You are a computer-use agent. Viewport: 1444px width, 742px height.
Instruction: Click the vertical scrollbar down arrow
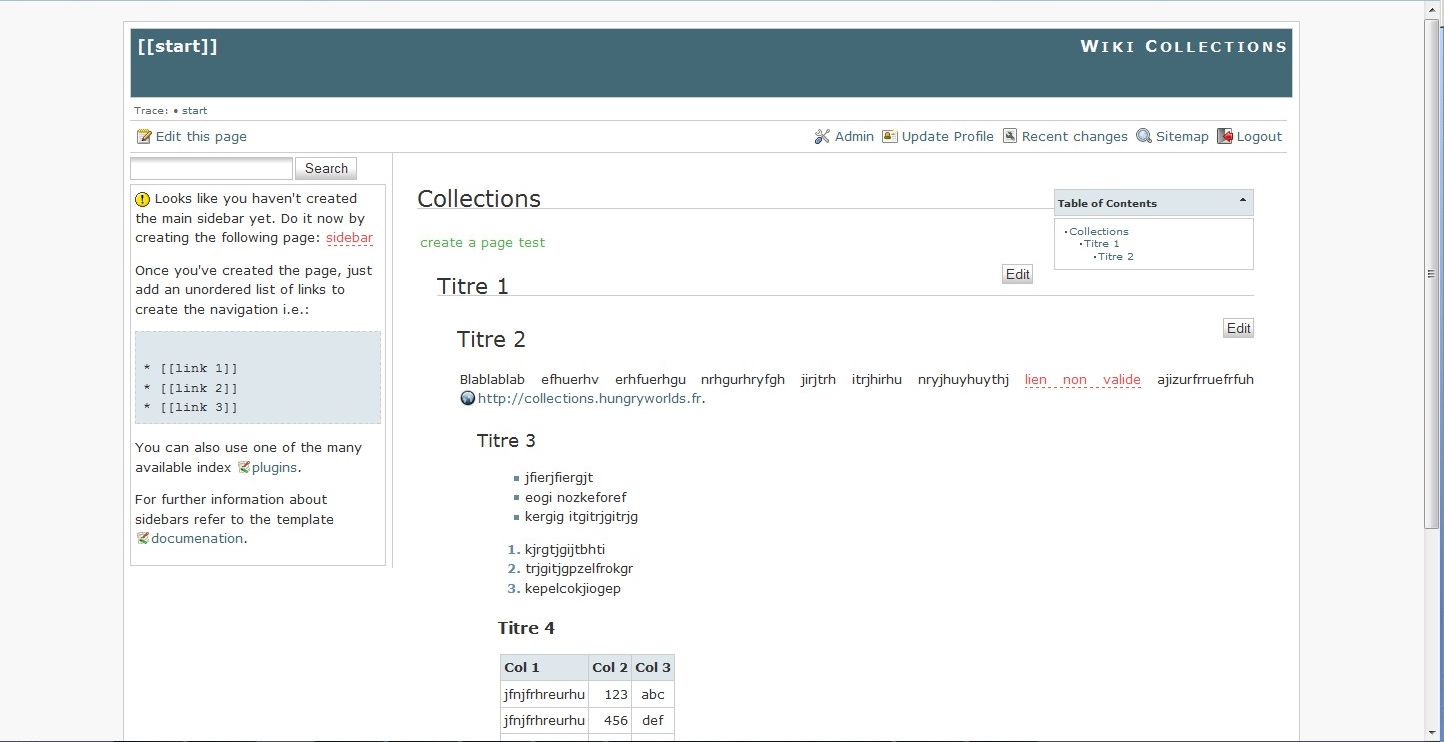(1434, 733)
